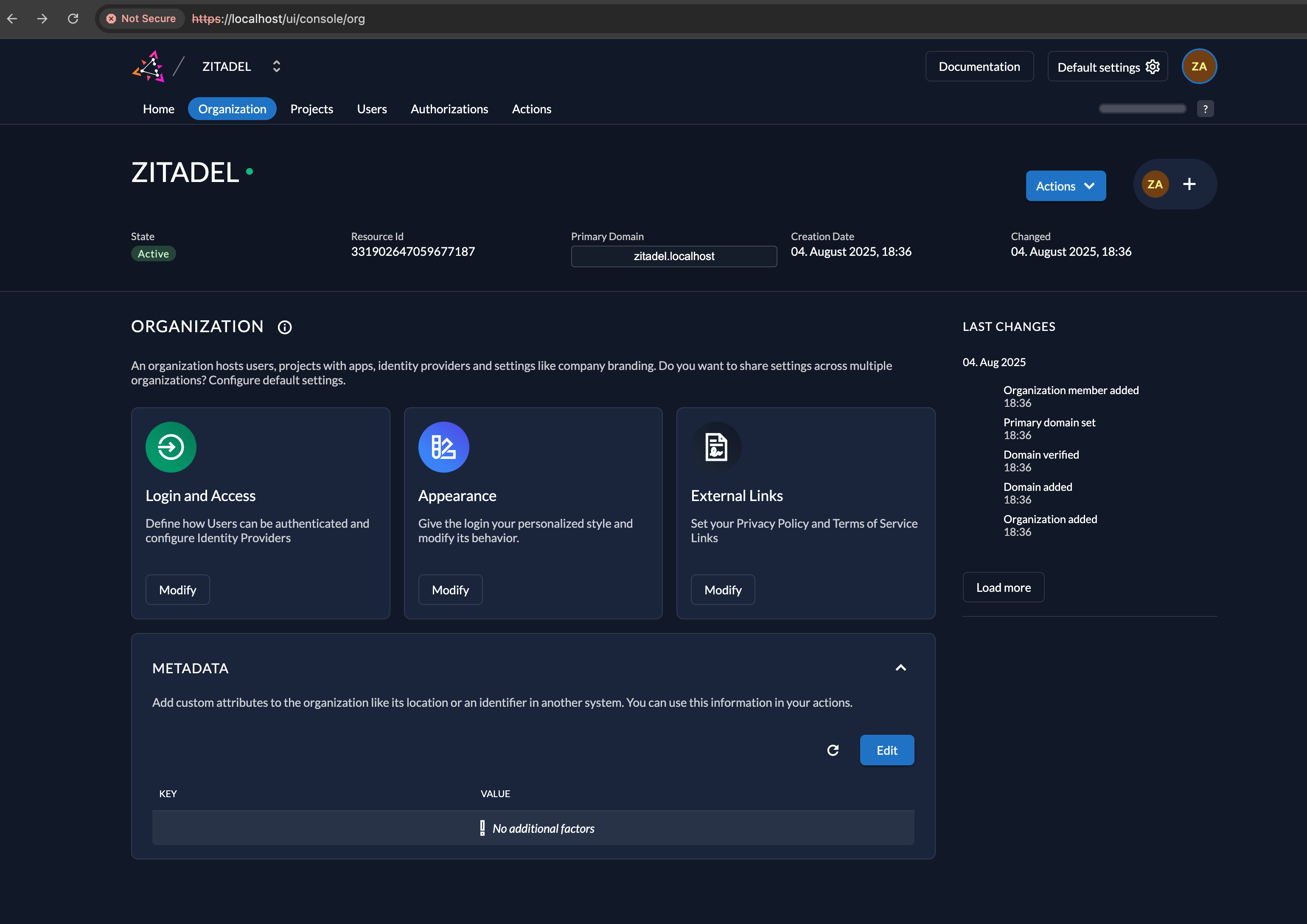Click the ZITADEL breadcrumb name
This screenshot has width=1307, height=924.
pos(227,67)
